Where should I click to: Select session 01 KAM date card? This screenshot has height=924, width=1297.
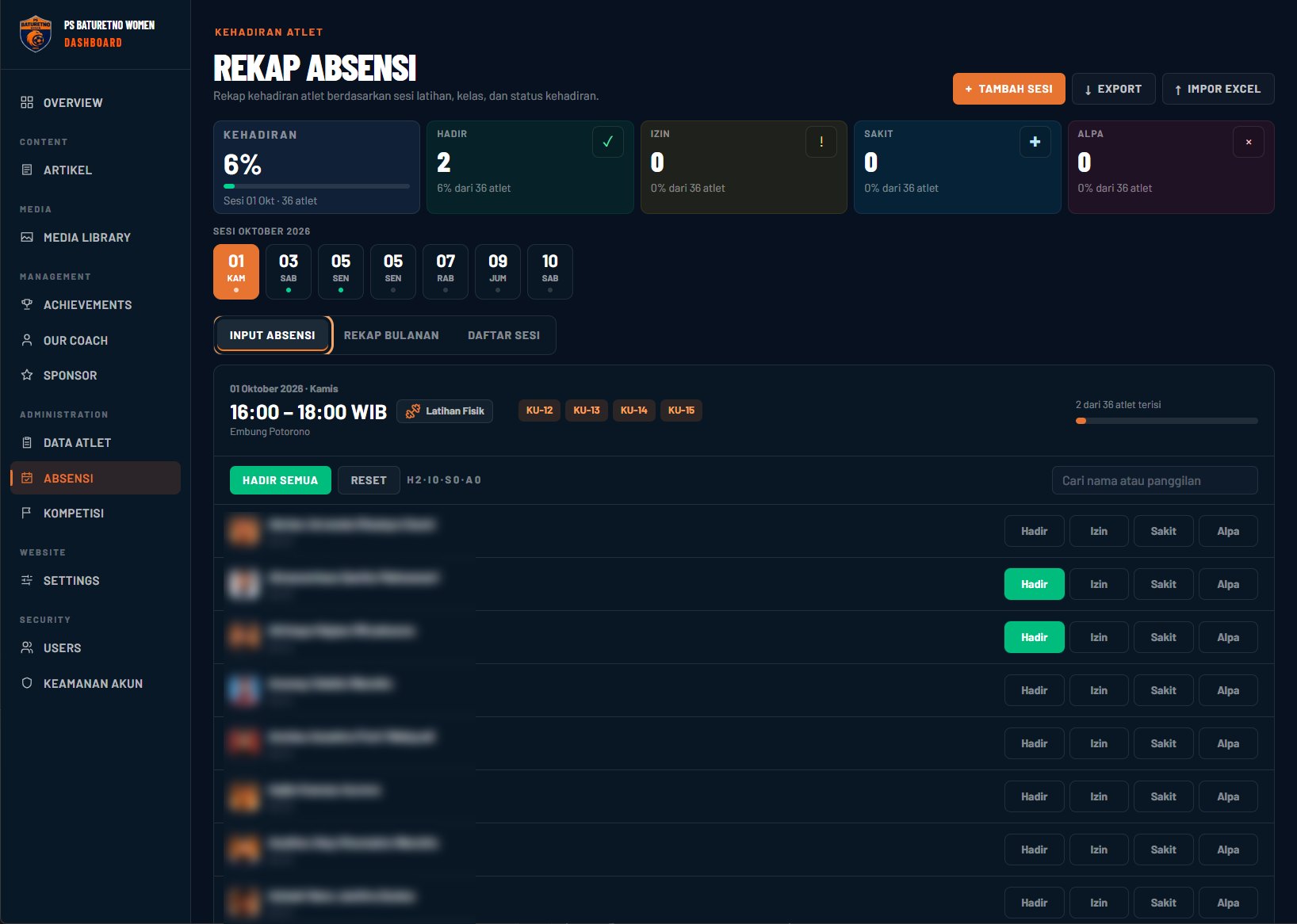coord(236,272)
